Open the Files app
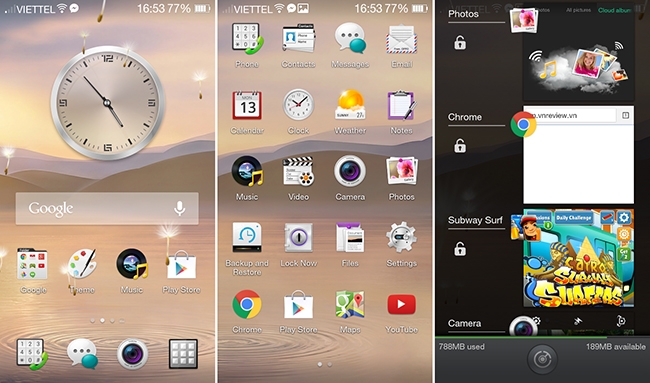 350,238
